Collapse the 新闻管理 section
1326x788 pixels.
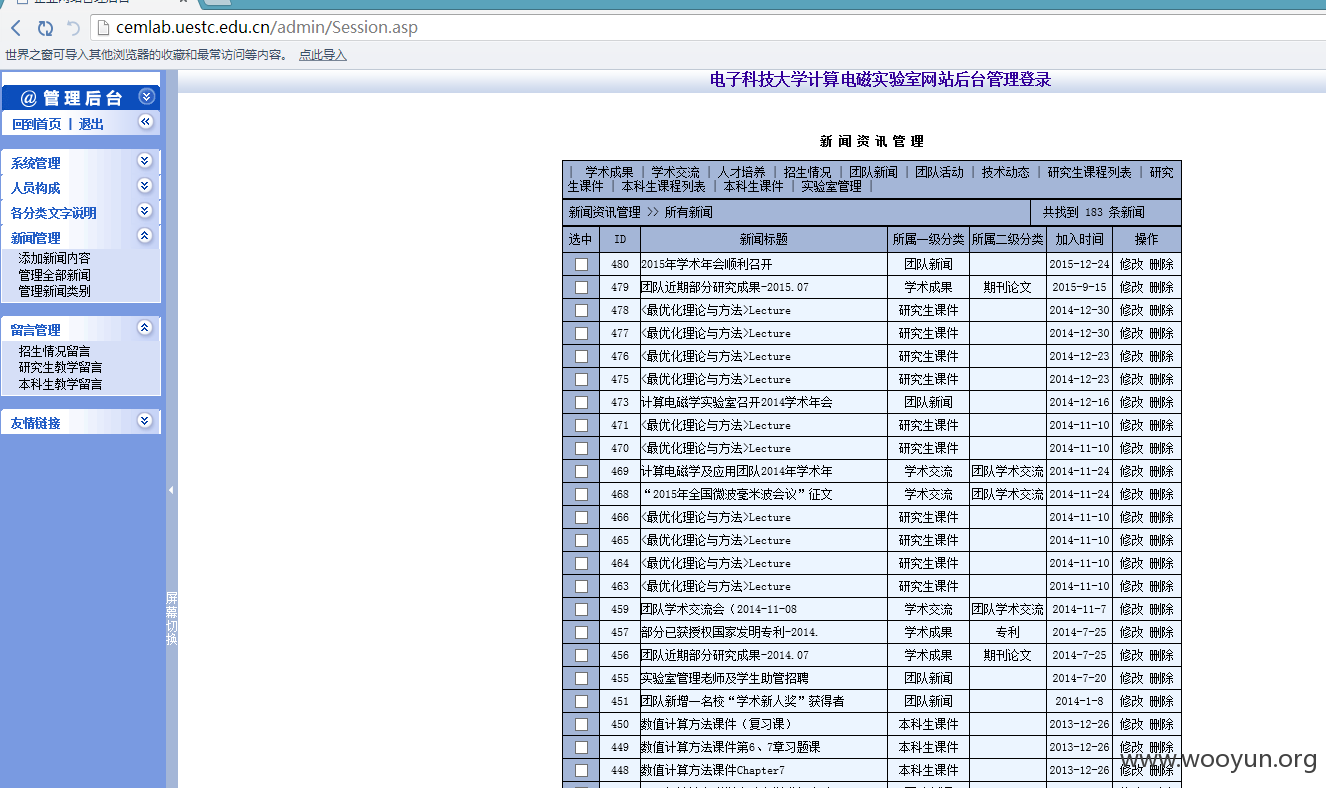click(x=144, y=236)
